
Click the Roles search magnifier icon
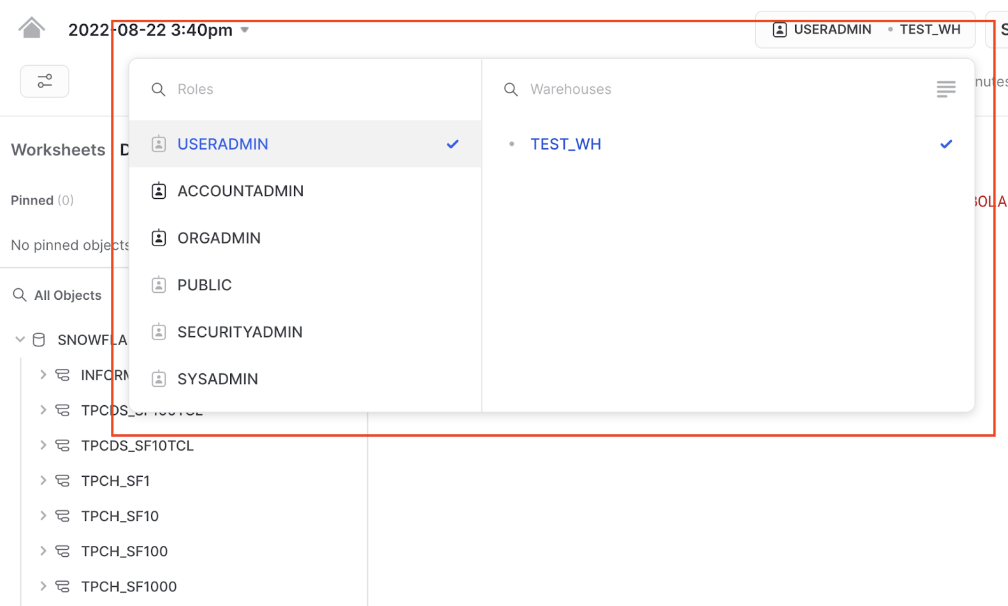pyautogui.click(x=158, y=89)
